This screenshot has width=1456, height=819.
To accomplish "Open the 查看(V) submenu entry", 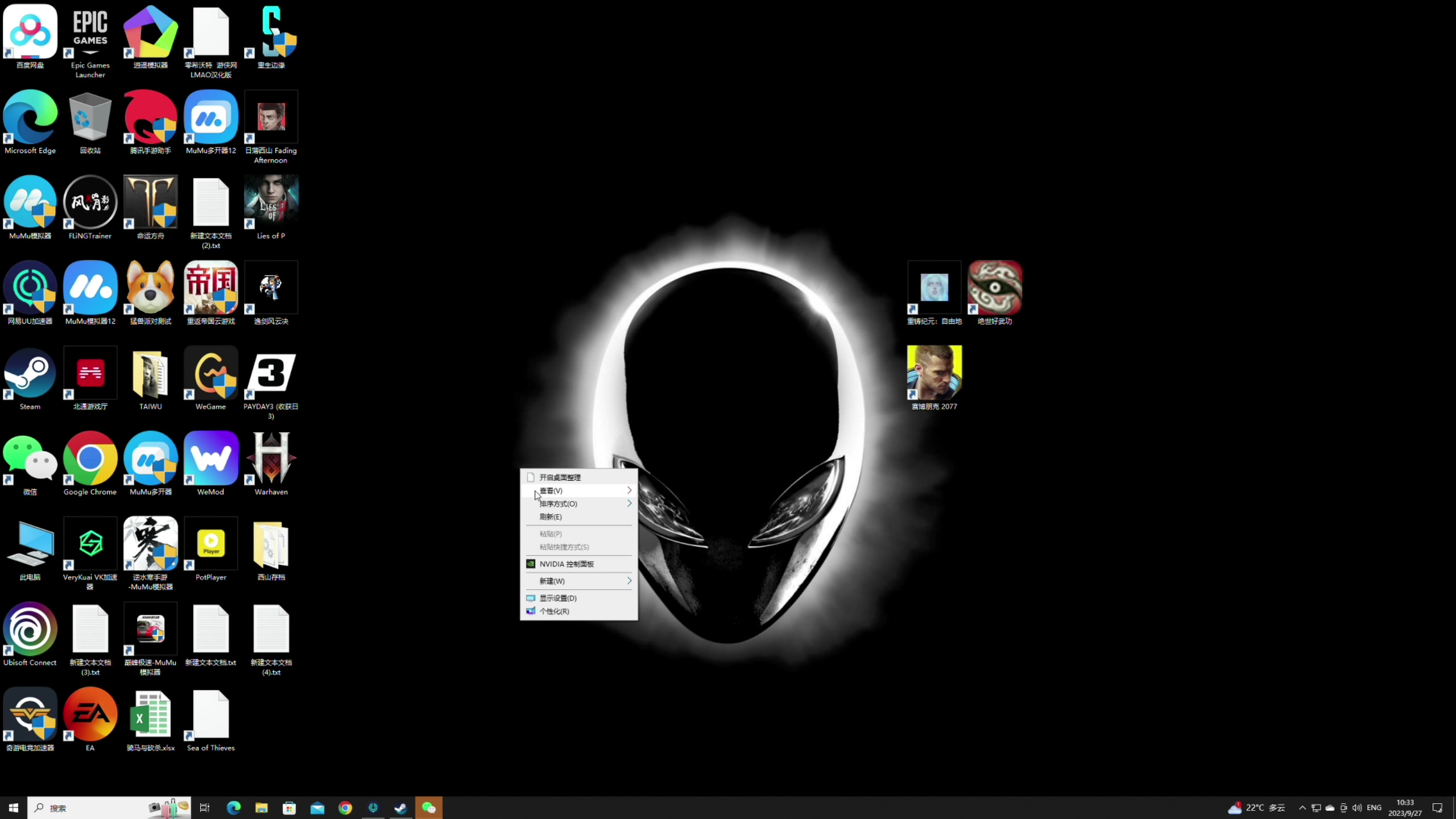I will coord(578,490).
